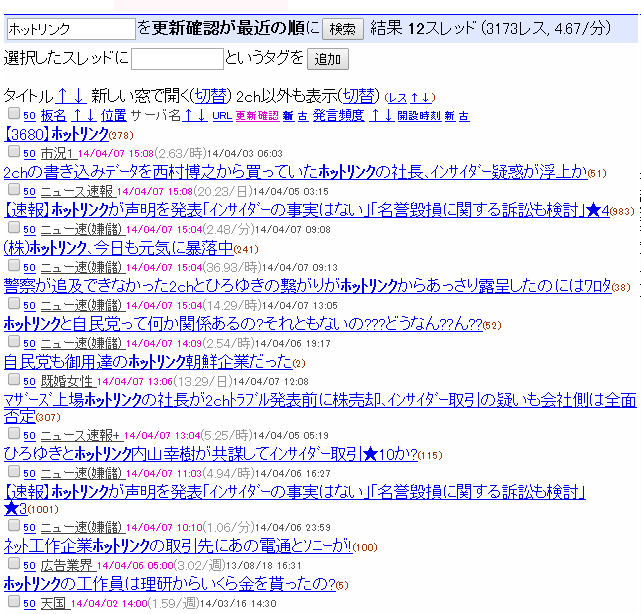Open thread 【速報】ホットリンクが声明を発表 ★3

[x=295, y=500]
